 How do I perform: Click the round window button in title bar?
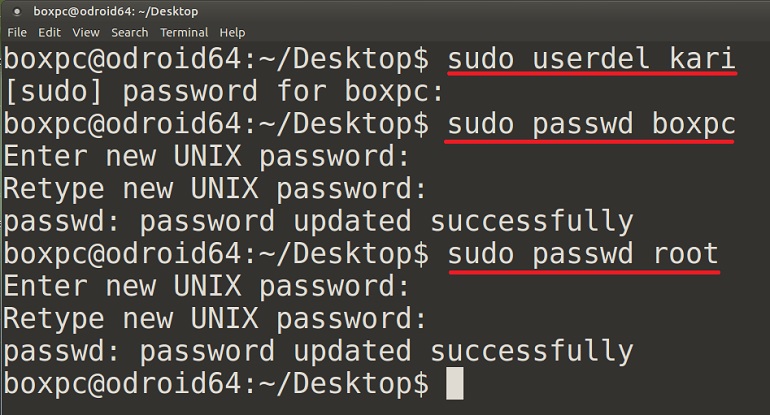tap(17, 11)
